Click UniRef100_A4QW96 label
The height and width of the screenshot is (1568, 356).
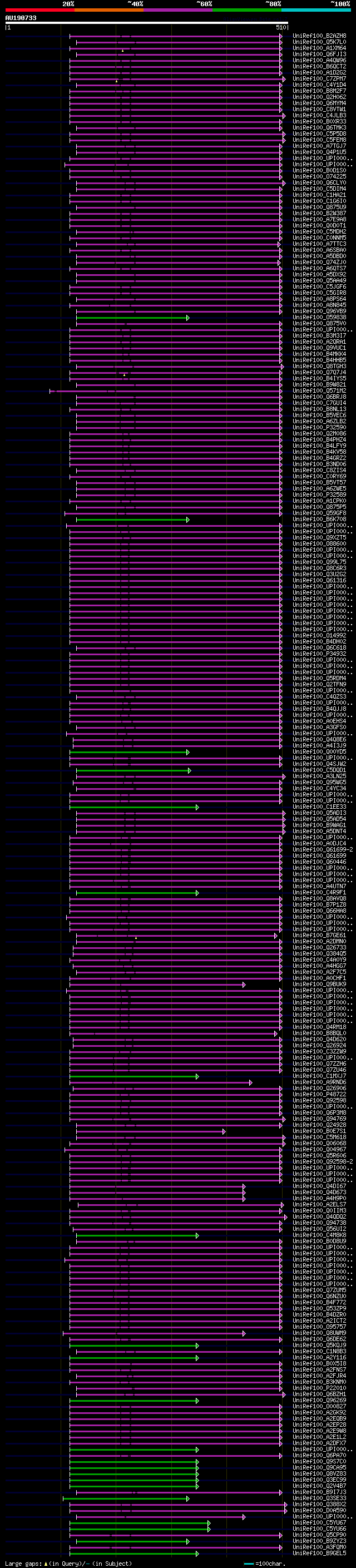319,60
